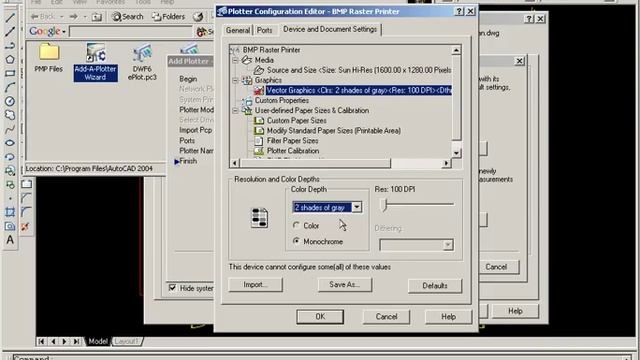Select the Filter Paper Sizes tree item
This screenshot has width=640, height=360.
point(292,140)
